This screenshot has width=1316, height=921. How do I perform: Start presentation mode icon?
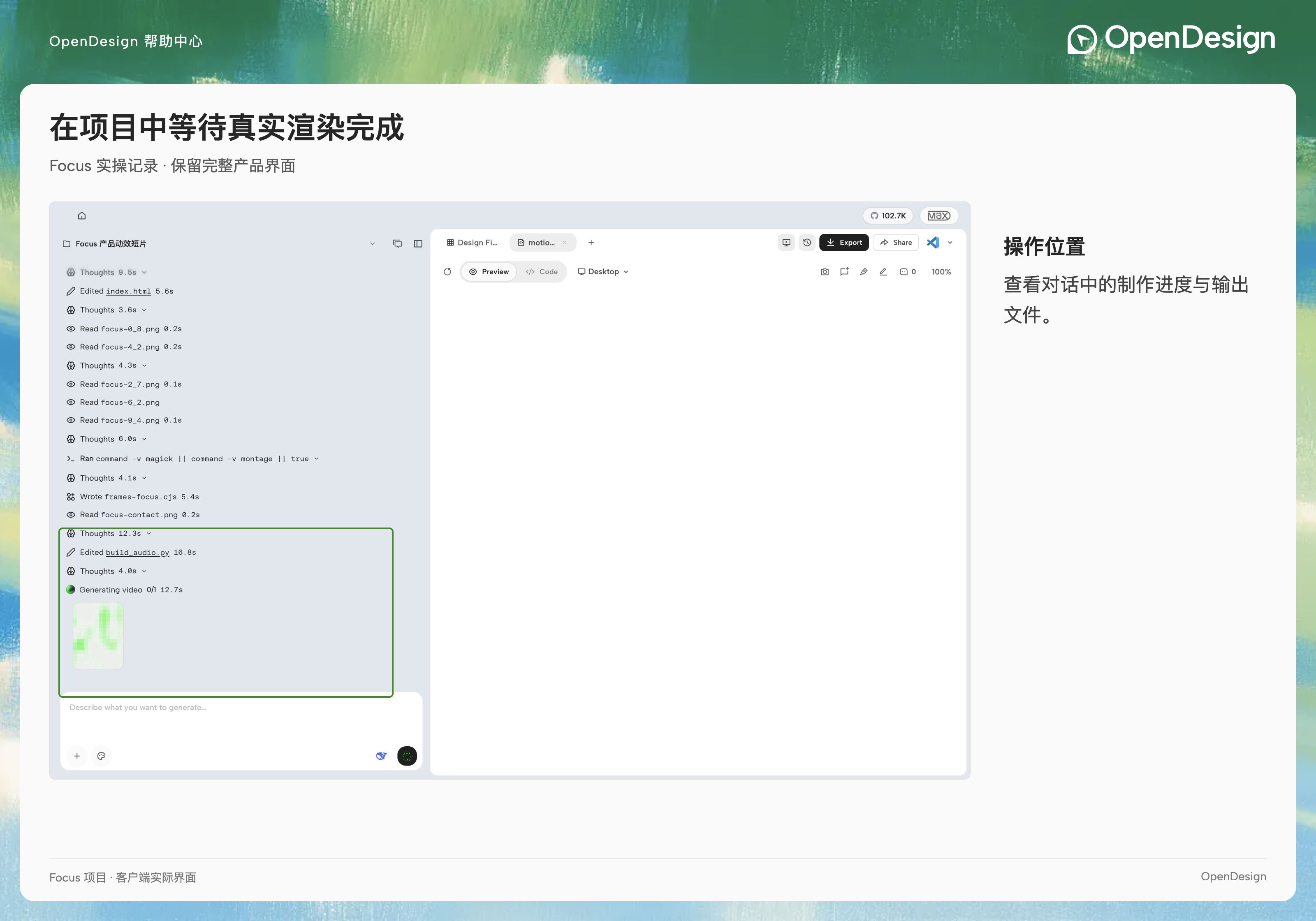click(x=786, y=243)
